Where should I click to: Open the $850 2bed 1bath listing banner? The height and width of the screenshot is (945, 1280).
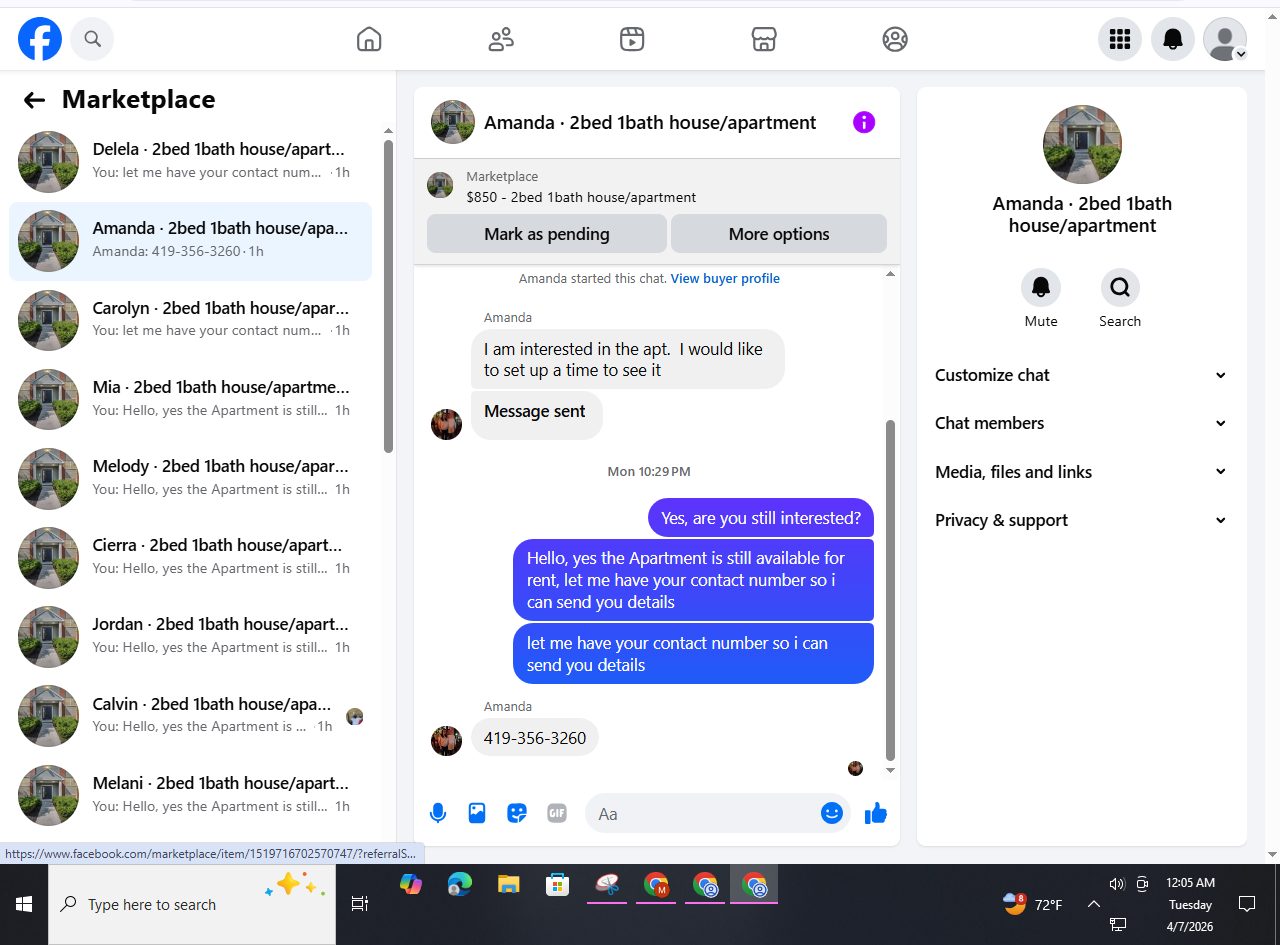657,187
